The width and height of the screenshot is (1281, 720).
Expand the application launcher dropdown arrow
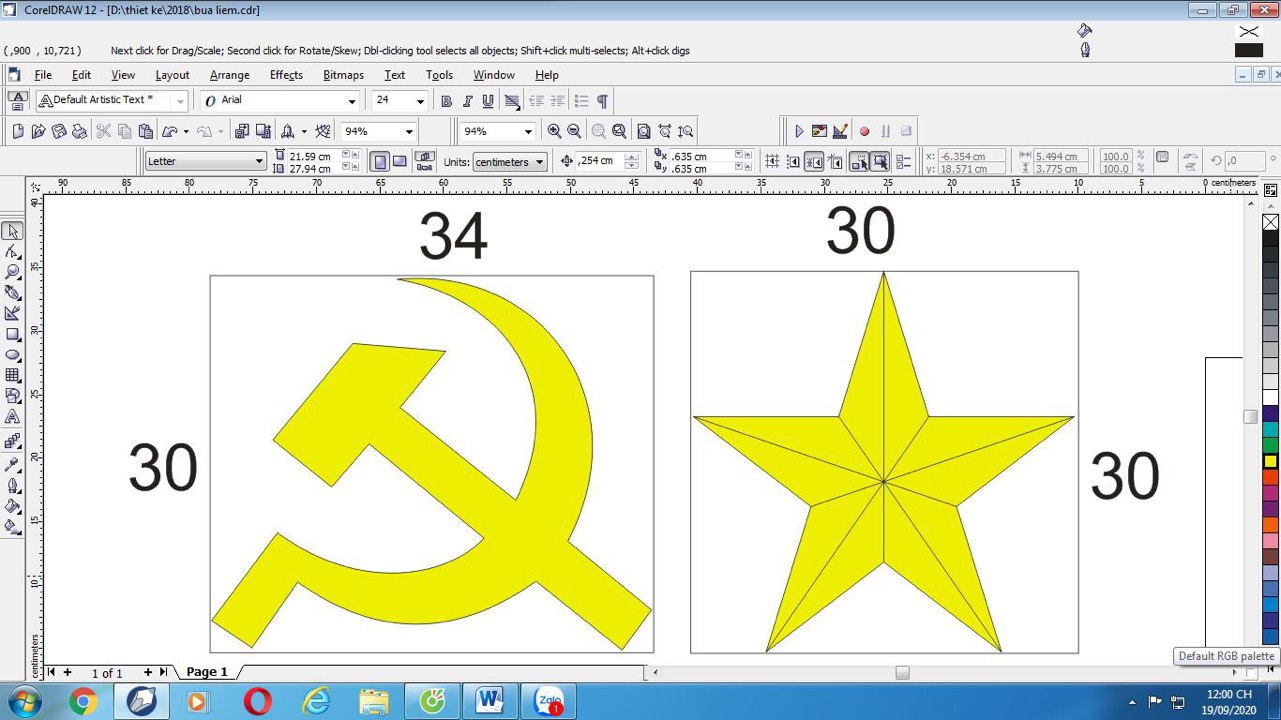click(304, 131)
